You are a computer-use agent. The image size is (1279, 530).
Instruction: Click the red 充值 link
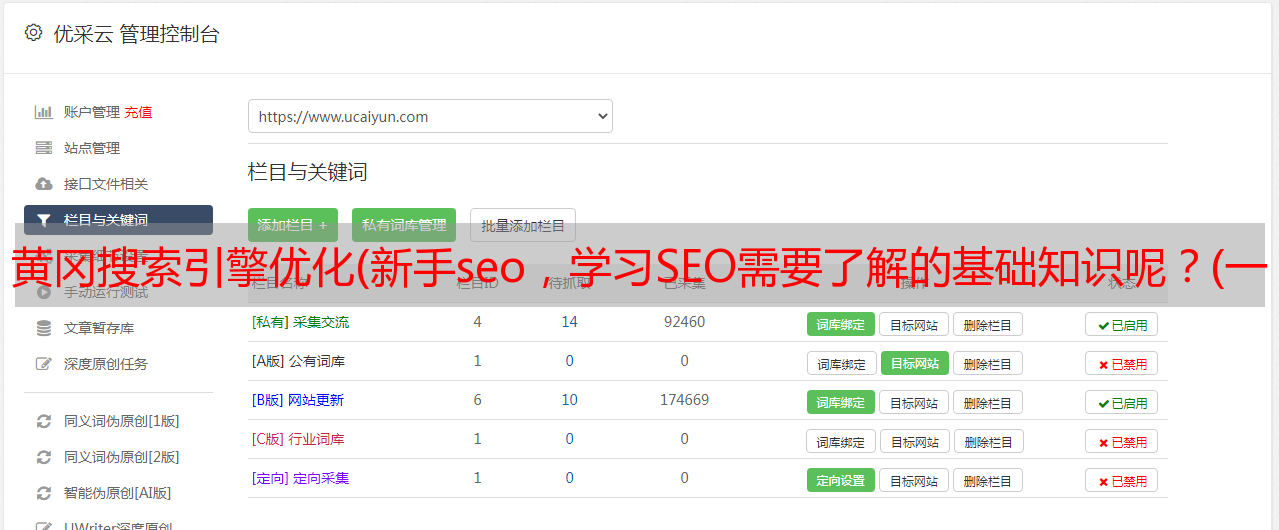(139, 112)
